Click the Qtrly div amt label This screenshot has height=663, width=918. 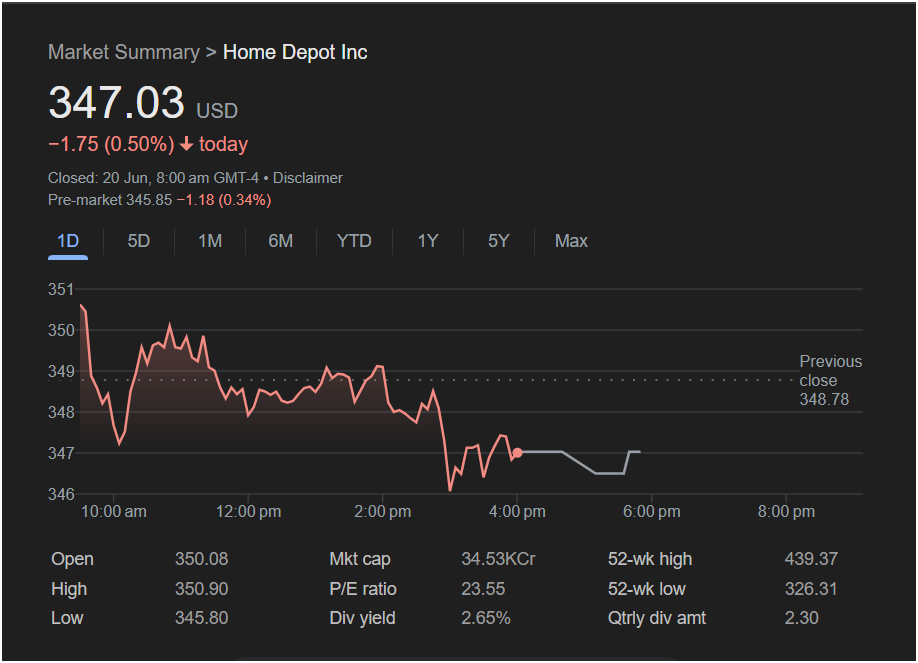click(657, 618)
